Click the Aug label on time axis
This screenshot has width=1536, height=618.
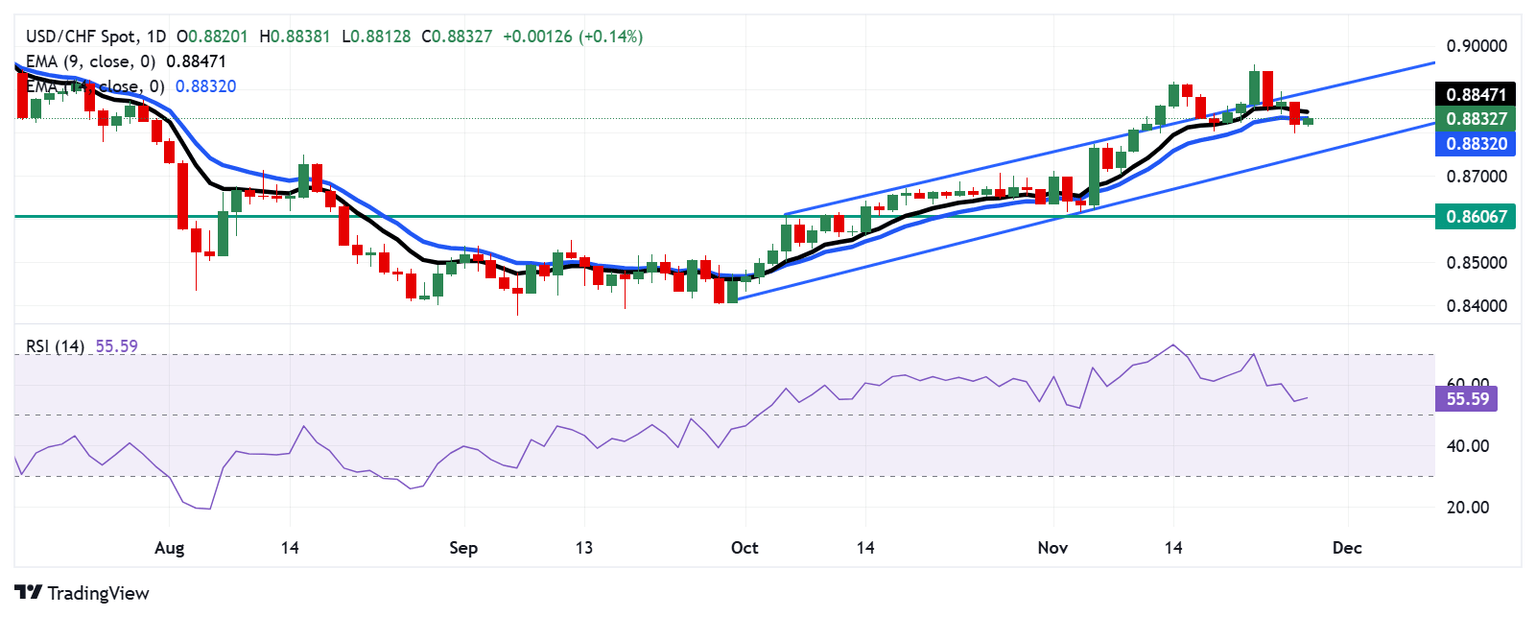tap(169, 549)
